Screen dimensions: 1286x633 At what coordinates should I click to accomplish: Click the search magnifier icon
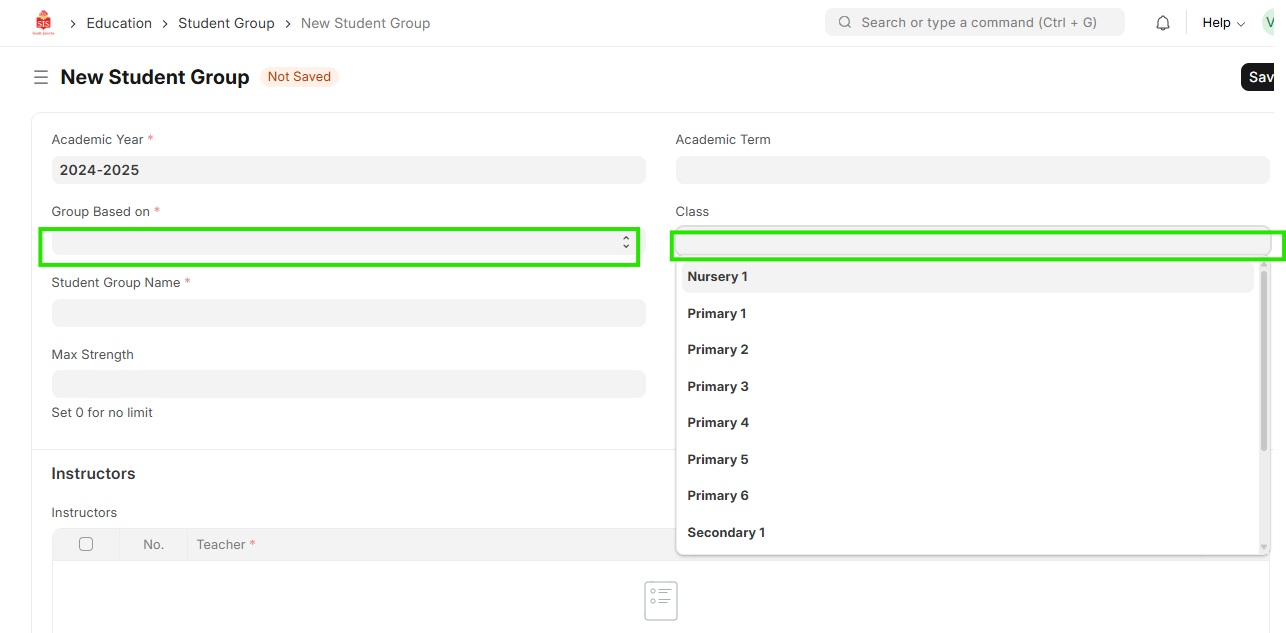[845, 22]
